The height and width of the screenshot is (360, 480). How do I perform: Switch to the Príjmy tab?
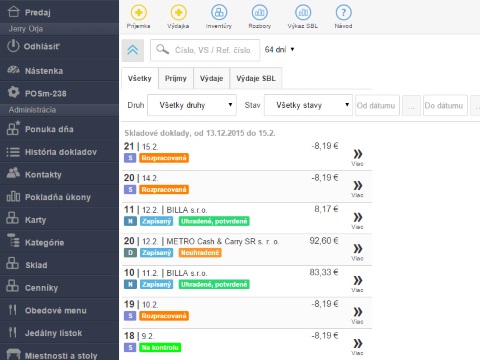coord(176,78)
